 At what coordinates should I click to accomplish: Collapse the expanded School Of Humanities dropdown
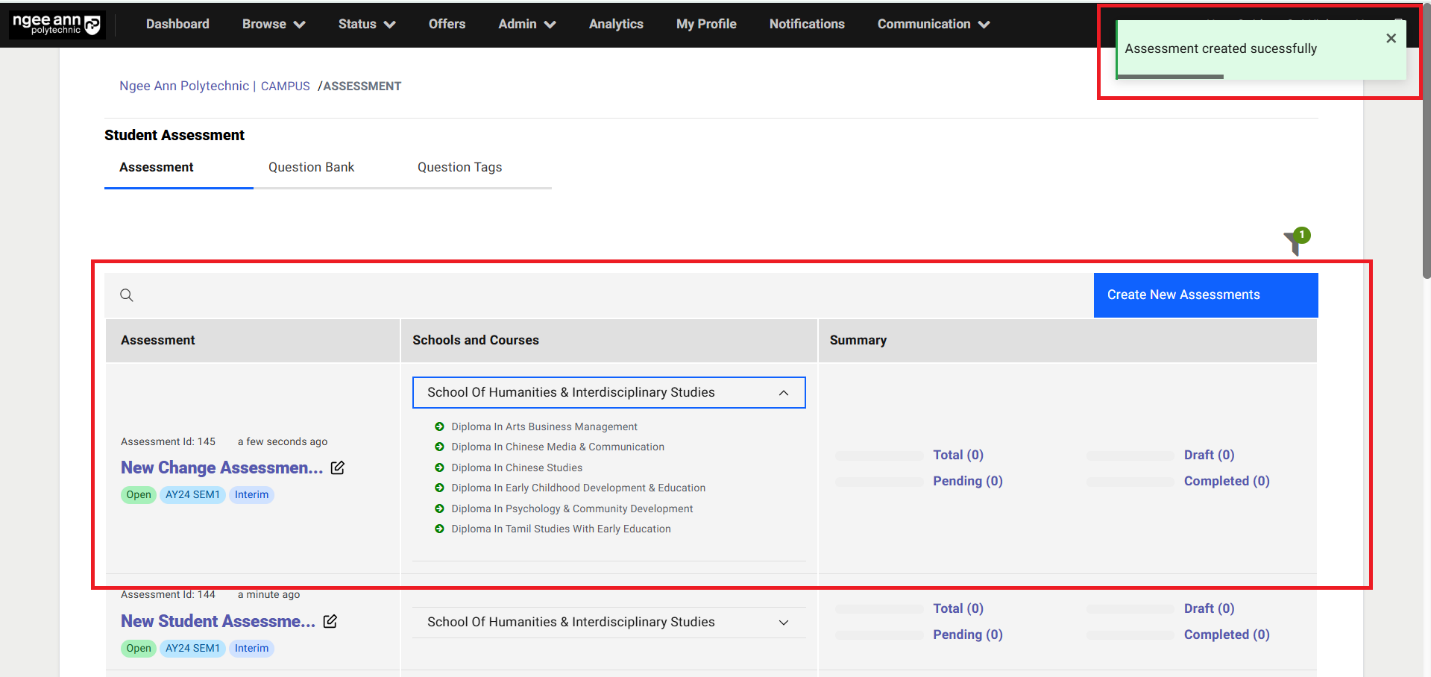point(784,393)
